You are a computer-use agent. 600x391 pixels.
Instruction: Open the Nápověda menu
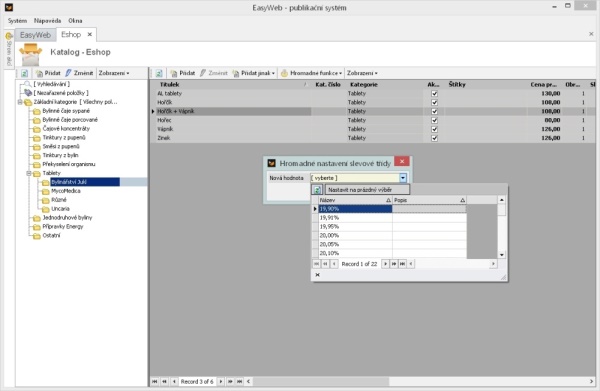(47, 21)
